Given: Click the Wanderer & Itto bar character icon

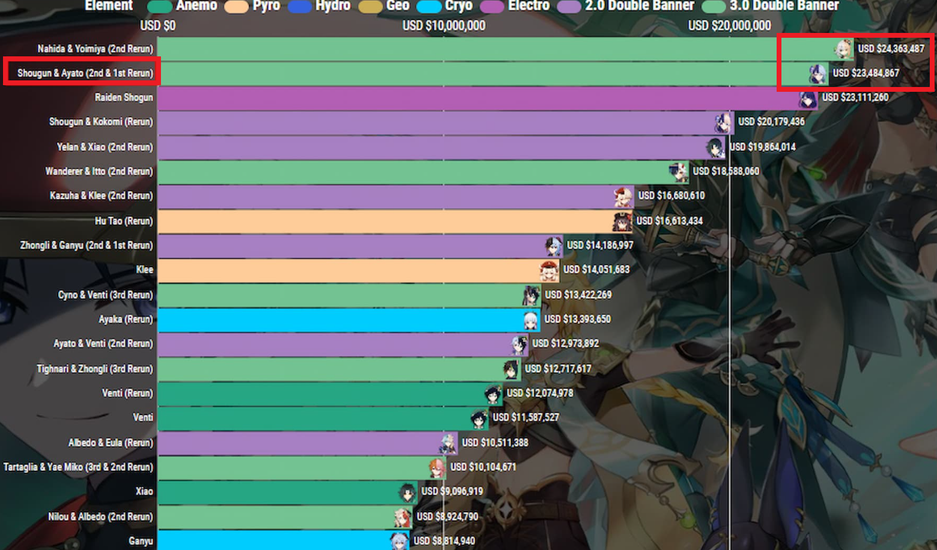Looking at the screenshot, I should click(x=678, y=172).
